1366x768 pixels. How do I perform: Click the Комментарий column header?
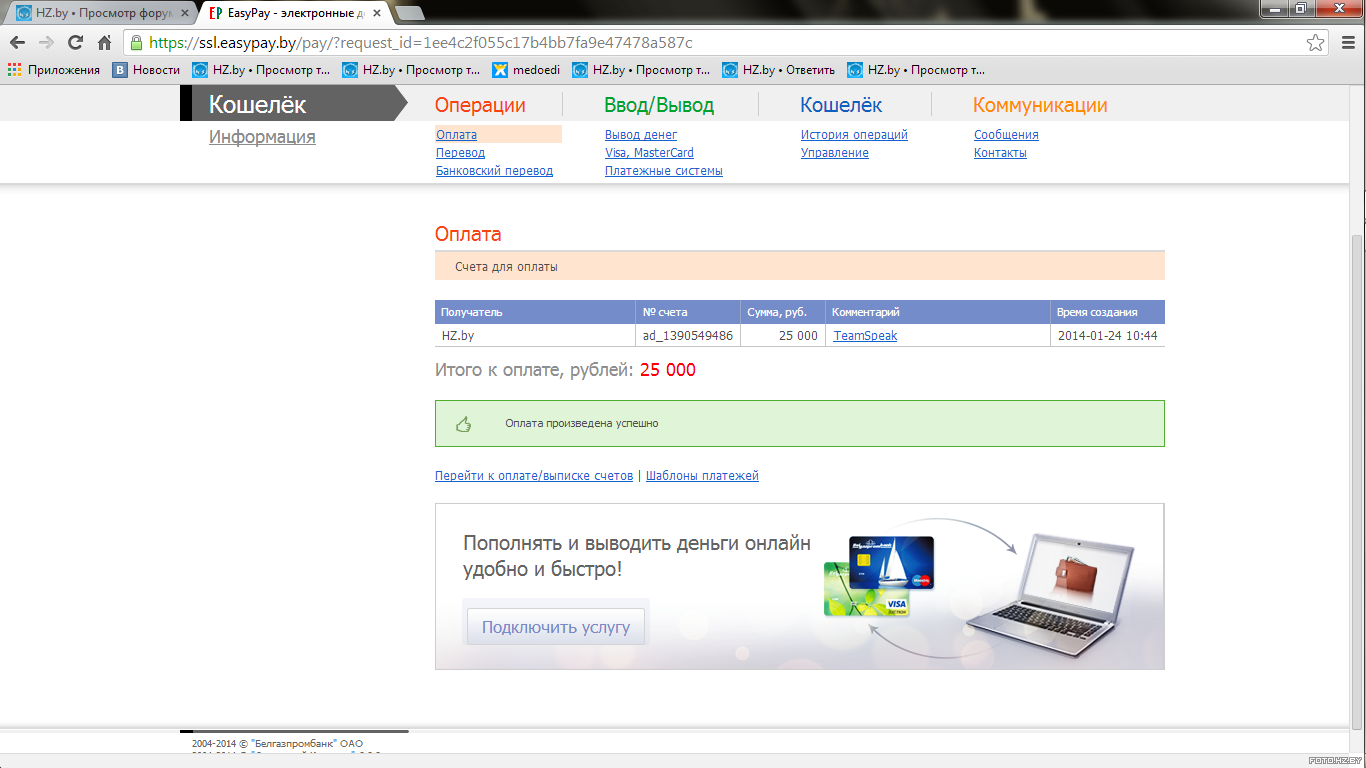938,312
